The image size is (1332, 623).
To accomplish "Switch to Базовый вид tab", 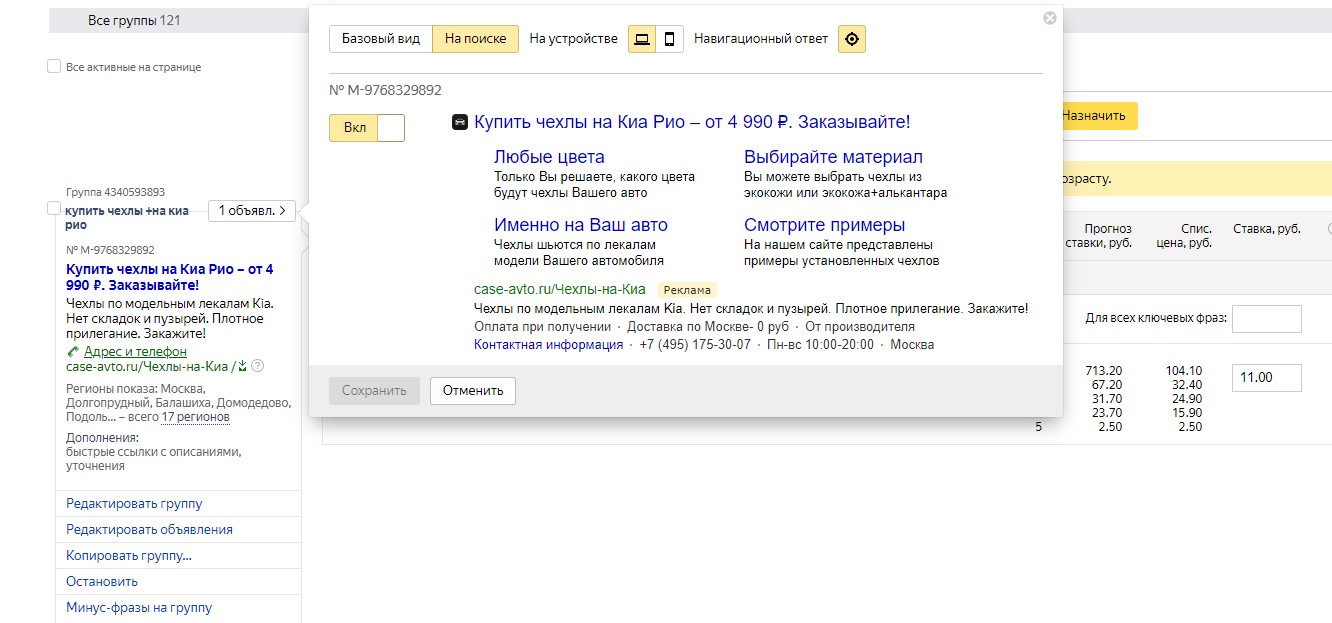I will pyautogui.click(x=381, y=39).
